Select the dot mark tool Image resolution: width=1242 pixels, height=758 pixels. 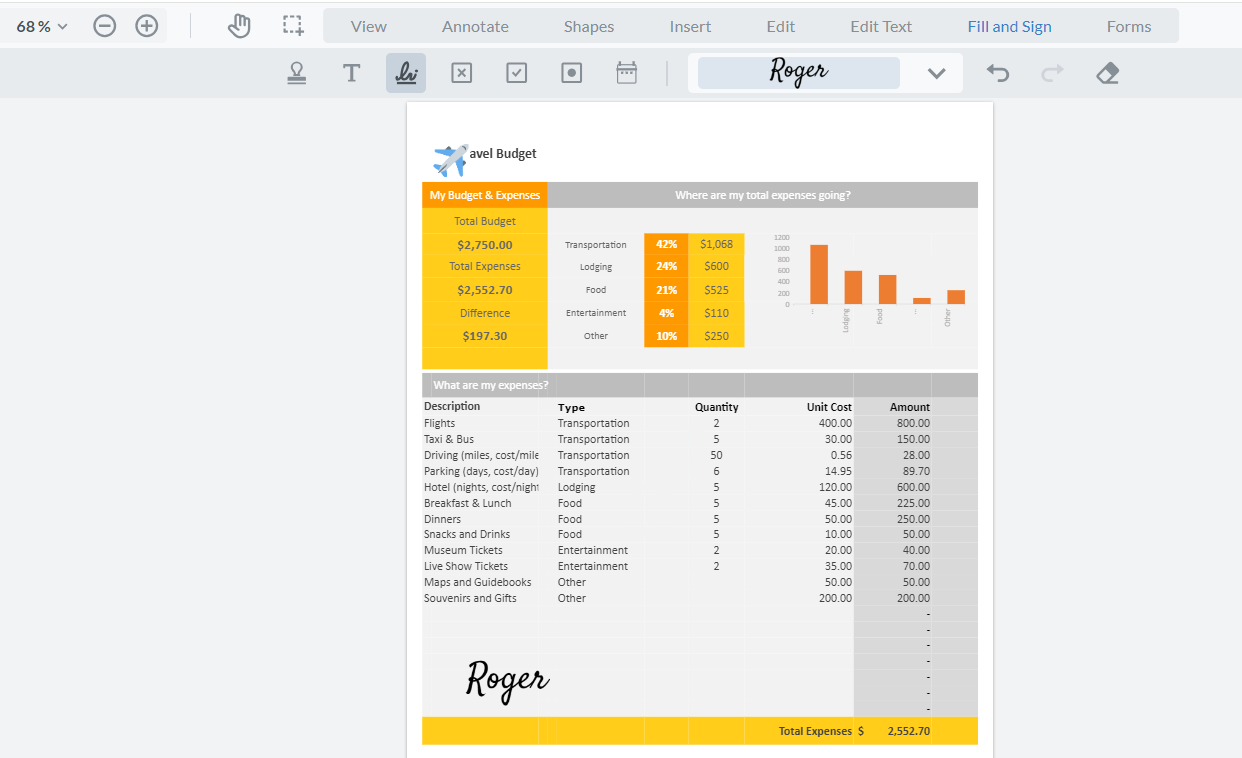click(571, 73)
